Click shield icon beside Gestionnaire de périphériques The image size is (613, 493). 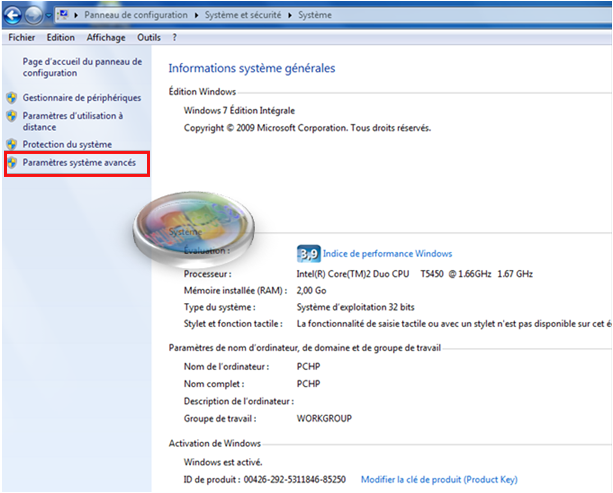12,98
